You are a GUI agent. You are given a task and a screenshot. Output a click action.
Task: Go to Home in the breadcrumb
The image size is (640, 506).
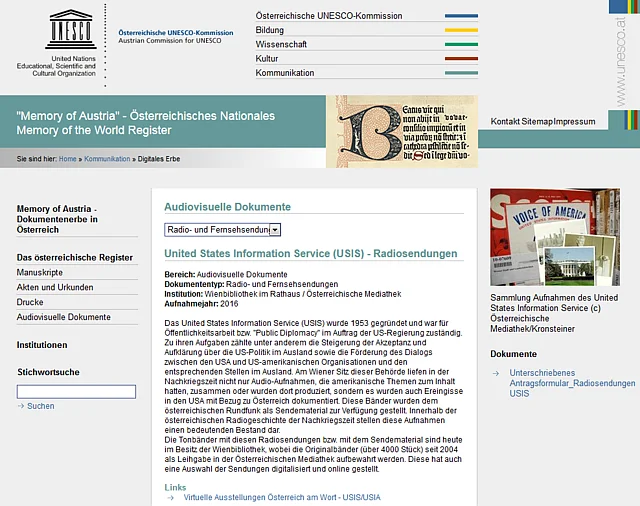67,159
